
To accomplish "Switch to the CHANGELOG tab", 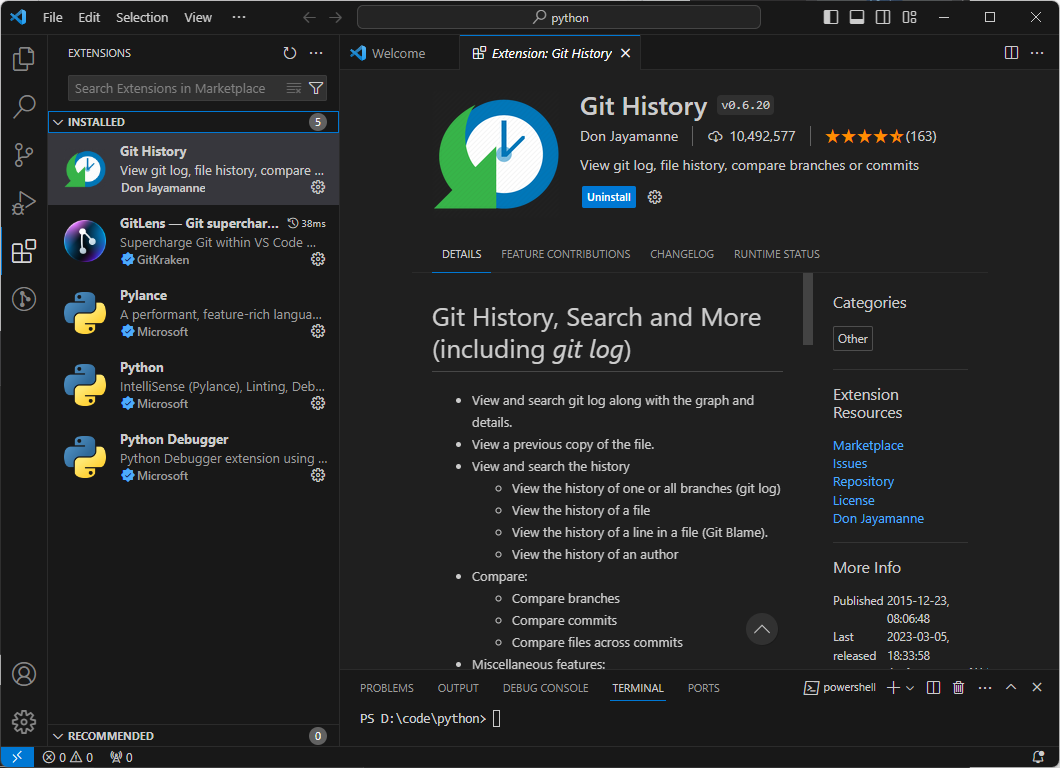I will 682,254.
